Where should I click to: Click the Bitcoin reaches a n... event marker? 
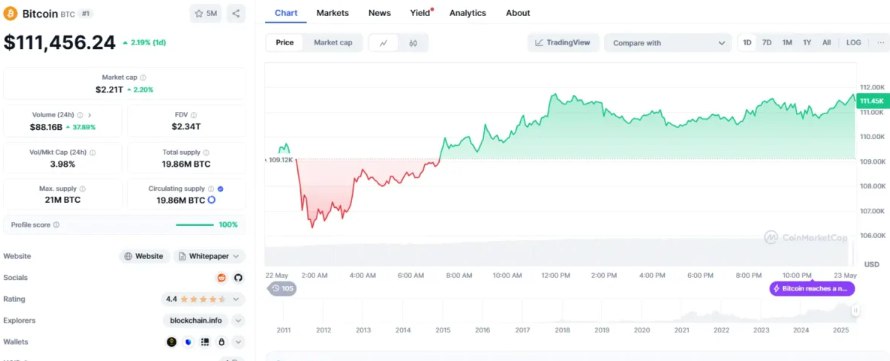pyautogui.click(x=812, y=288)
